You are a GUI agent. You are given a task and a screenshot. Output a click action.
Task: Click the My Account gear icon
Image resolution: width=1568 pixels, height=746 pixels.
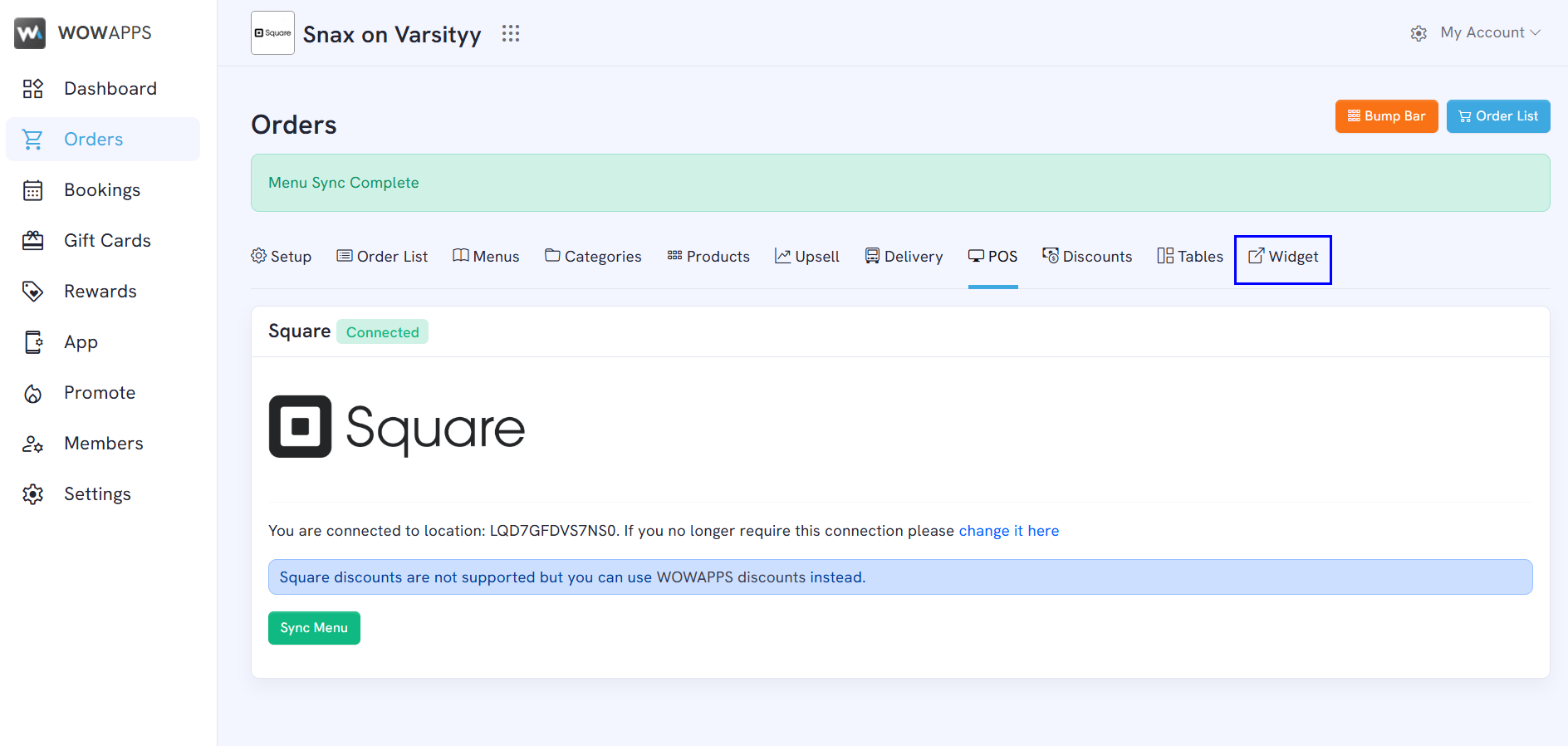(1419, 33)
